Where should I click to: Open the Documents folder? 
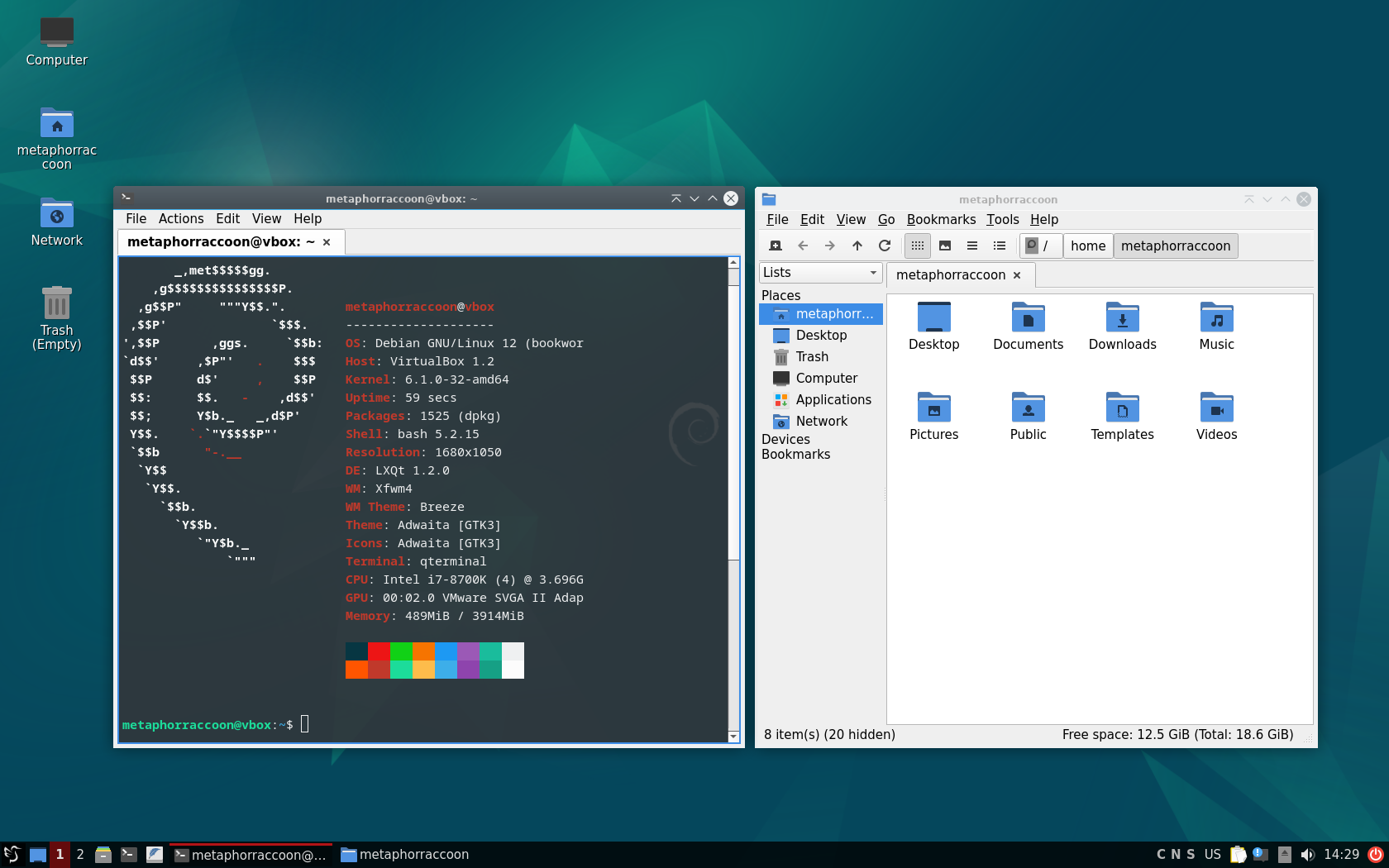point(1029,327)
